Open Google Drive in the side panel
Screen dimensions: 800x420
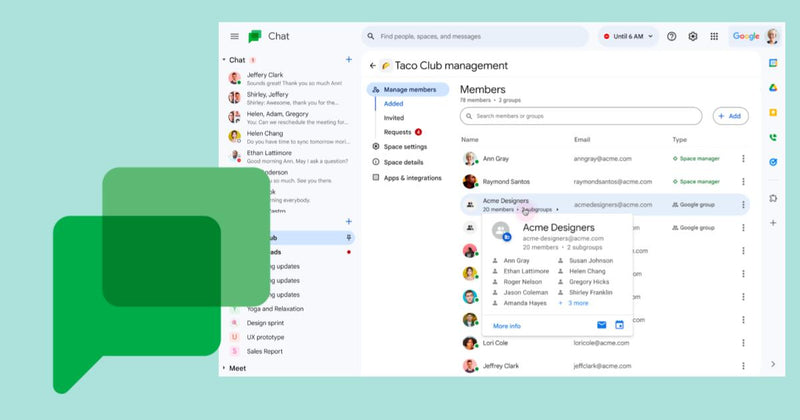773,88
